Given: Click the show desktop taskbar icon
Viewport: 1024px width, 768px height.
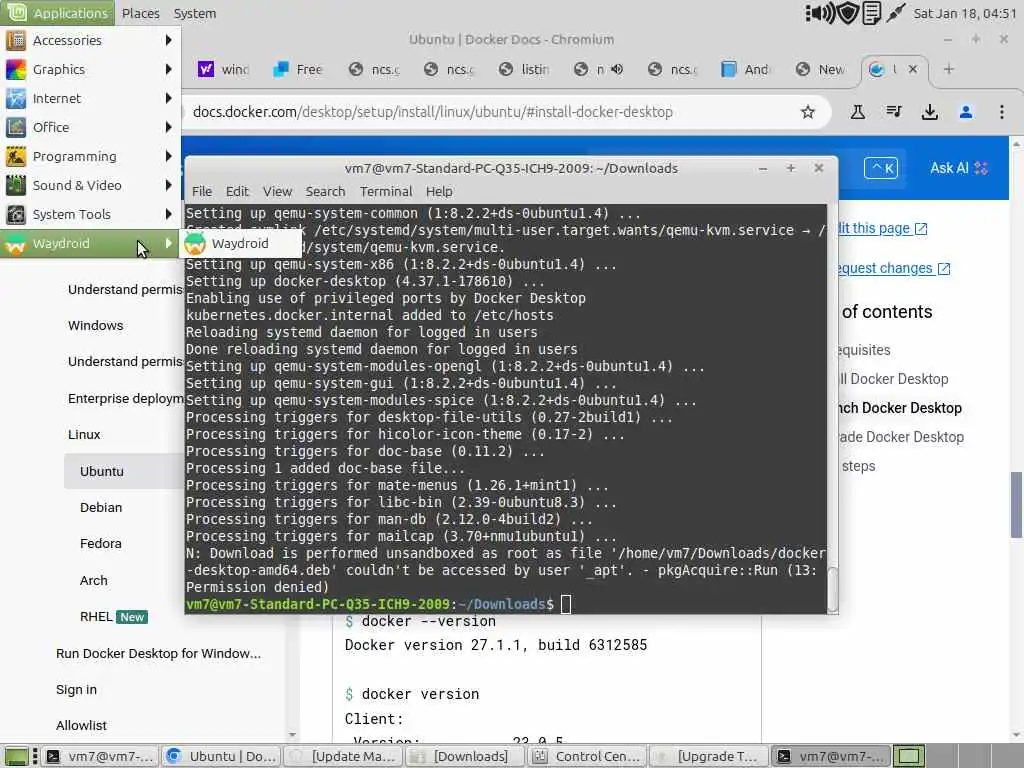Looking at the screenshot, I should [16, 756].
